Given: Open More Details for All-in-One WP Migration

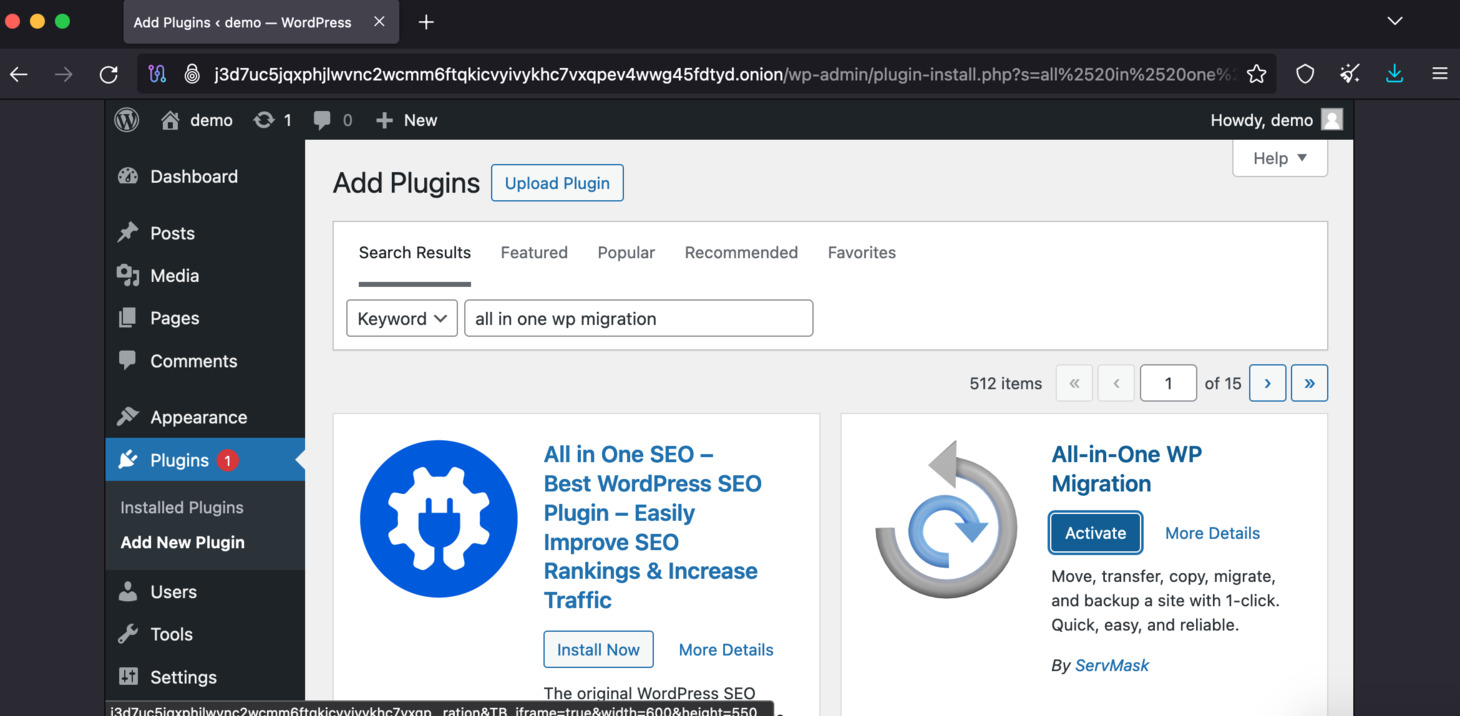Looking at the screenshot, I should pos(1212,533).
